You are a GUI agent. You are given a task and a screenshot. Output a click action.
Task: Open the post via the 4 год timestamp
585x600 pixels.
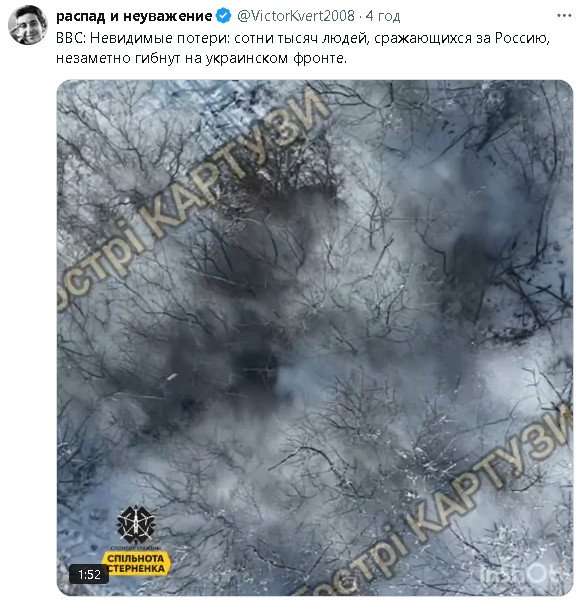[383, 16]
